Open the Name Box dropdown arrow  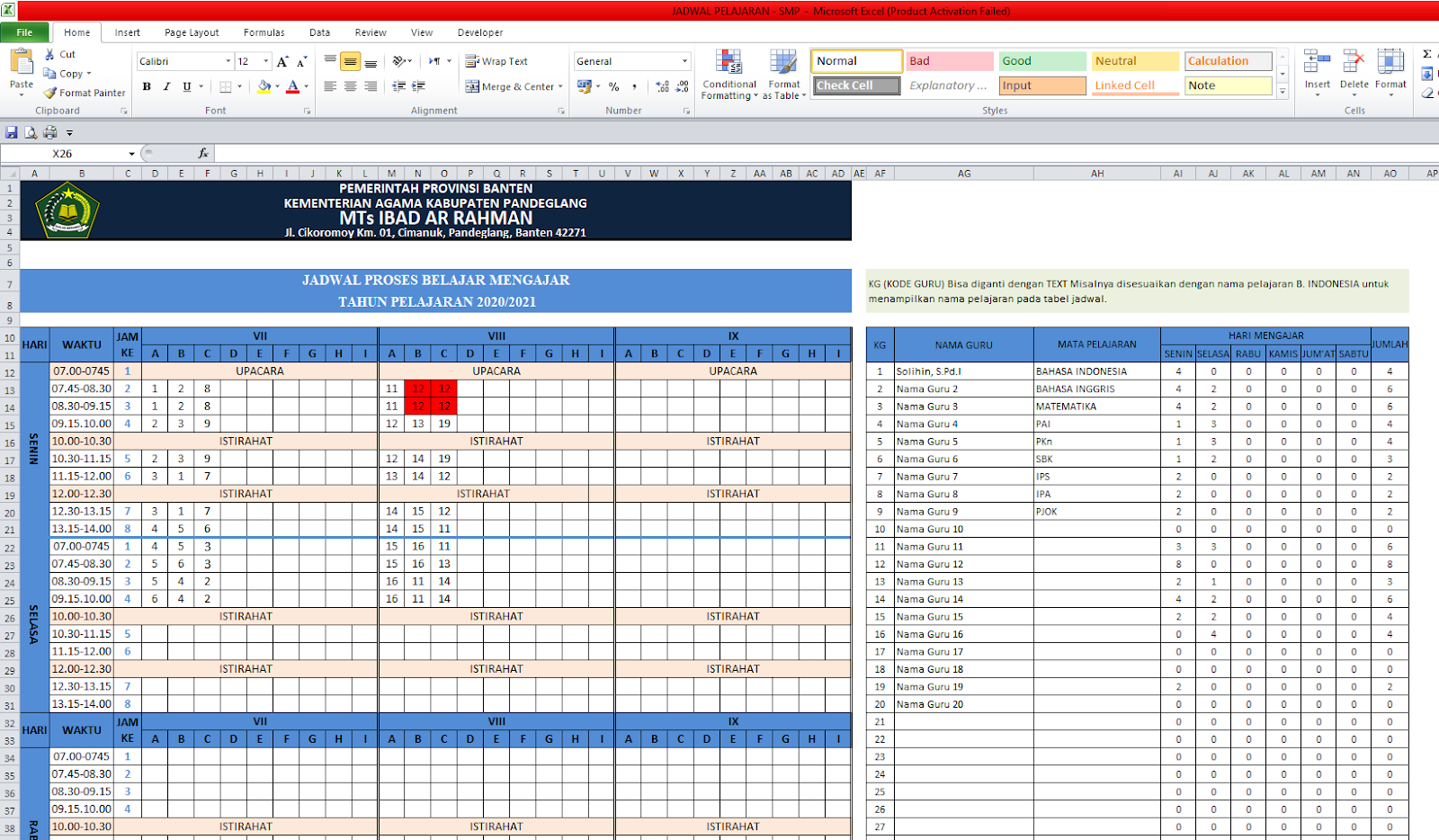(131, 154)
